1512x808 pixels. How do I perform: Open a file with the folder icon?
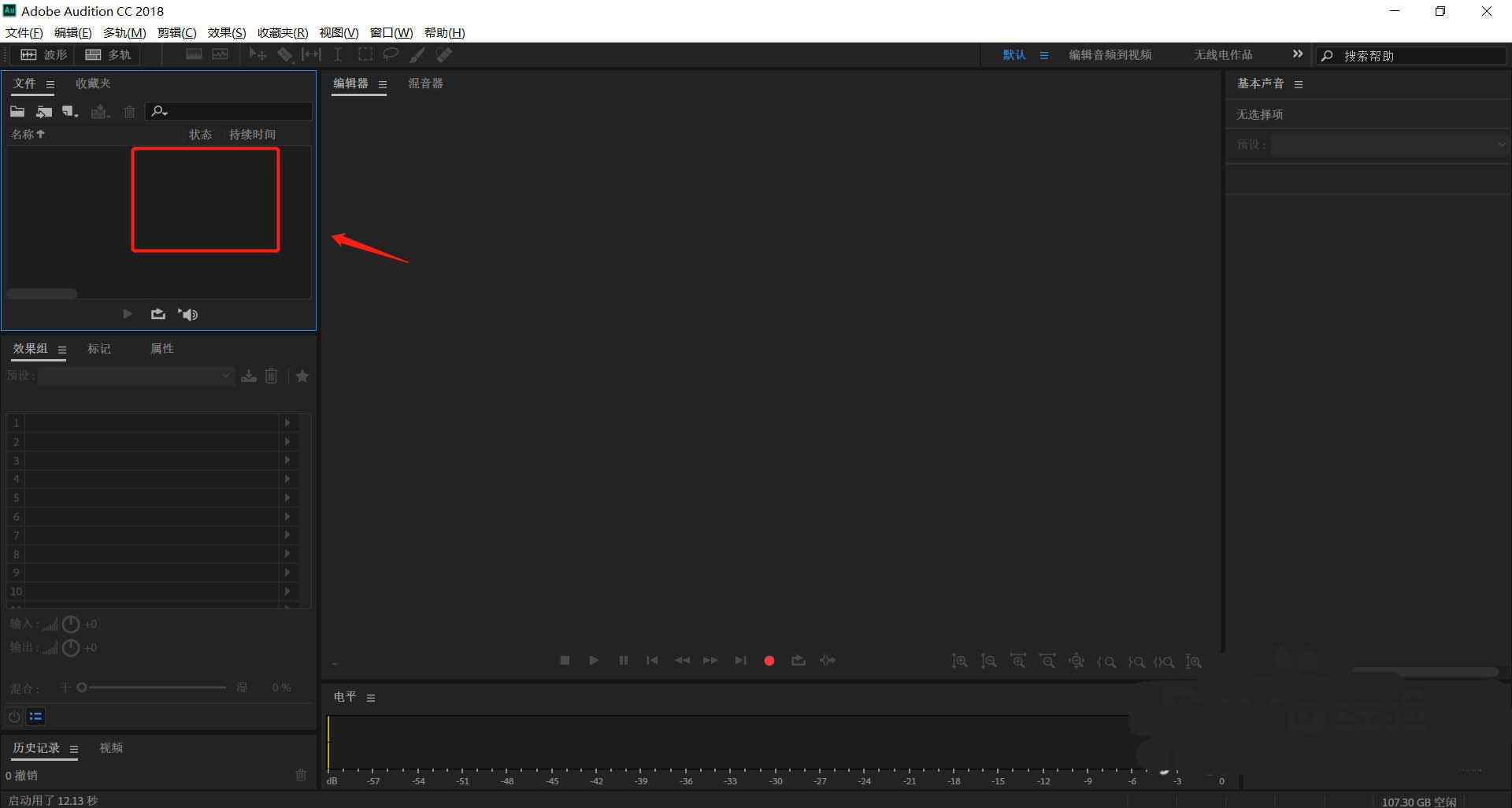pos(17,112)
